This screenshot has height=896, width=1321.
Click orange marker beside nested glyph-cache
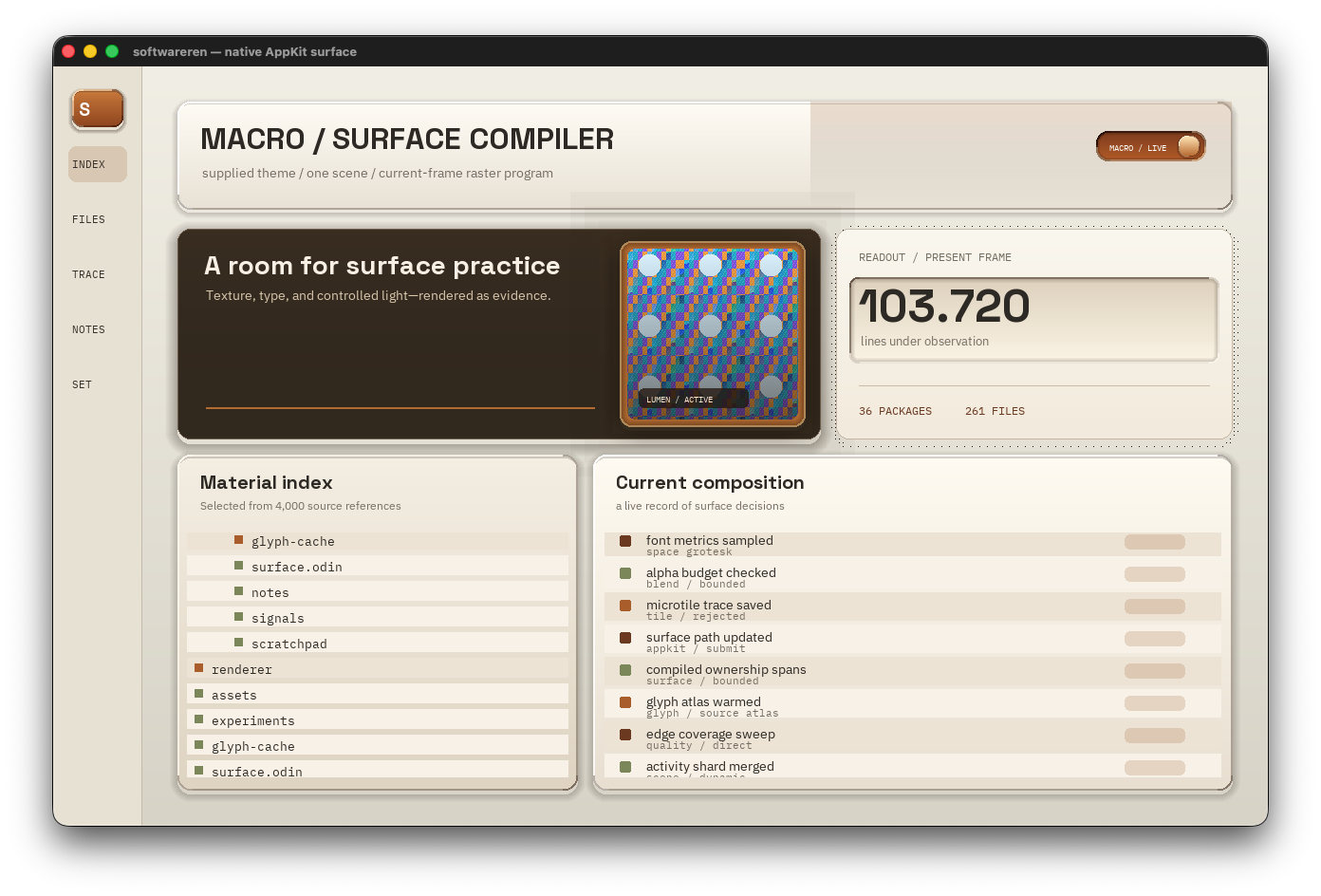coord(239,540)
